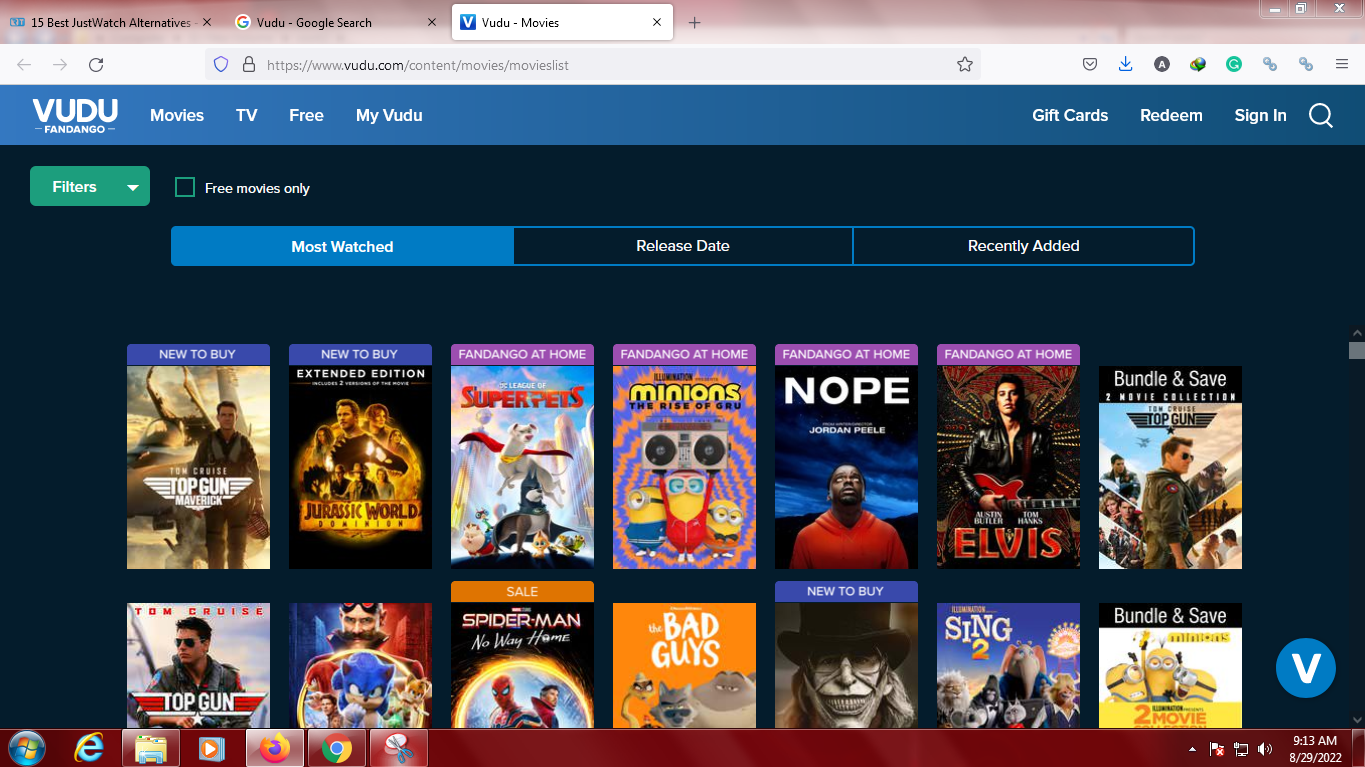Open the Sing 2 poster

1008,665
